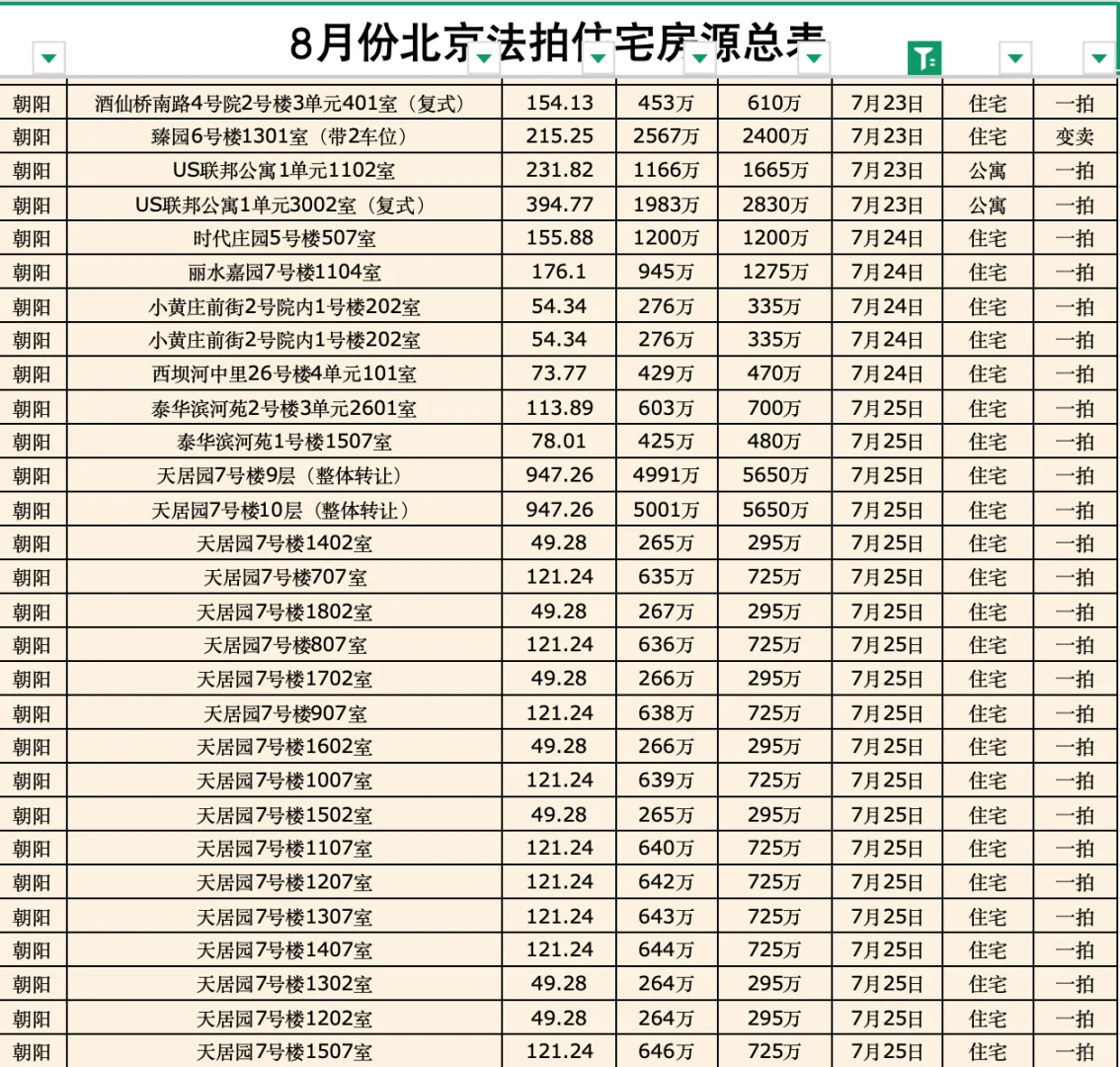Click area value 176.1
1120x1067 pixels.
559,273
